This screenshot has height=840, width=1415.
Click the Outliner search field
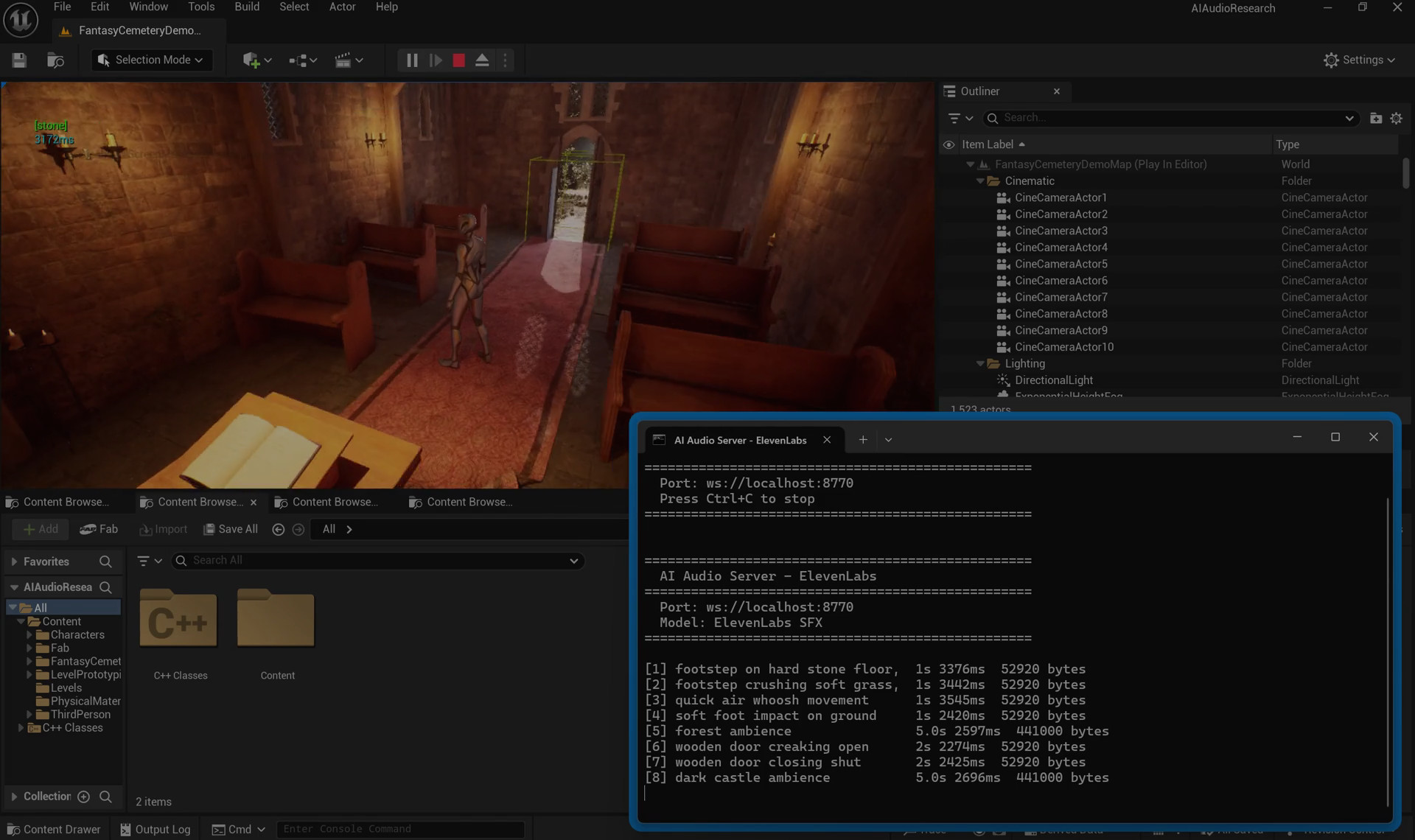click(x=1170, y=118)
